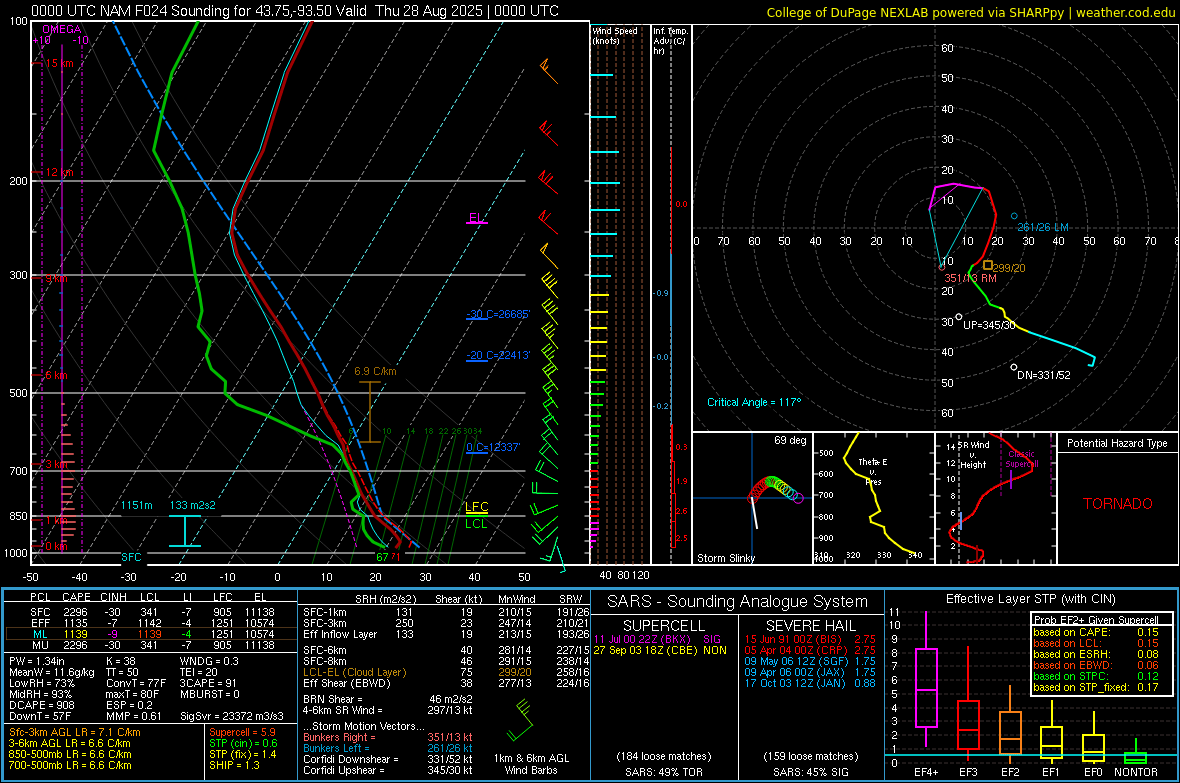Click the (184 loose matches) text

[664, 757]
